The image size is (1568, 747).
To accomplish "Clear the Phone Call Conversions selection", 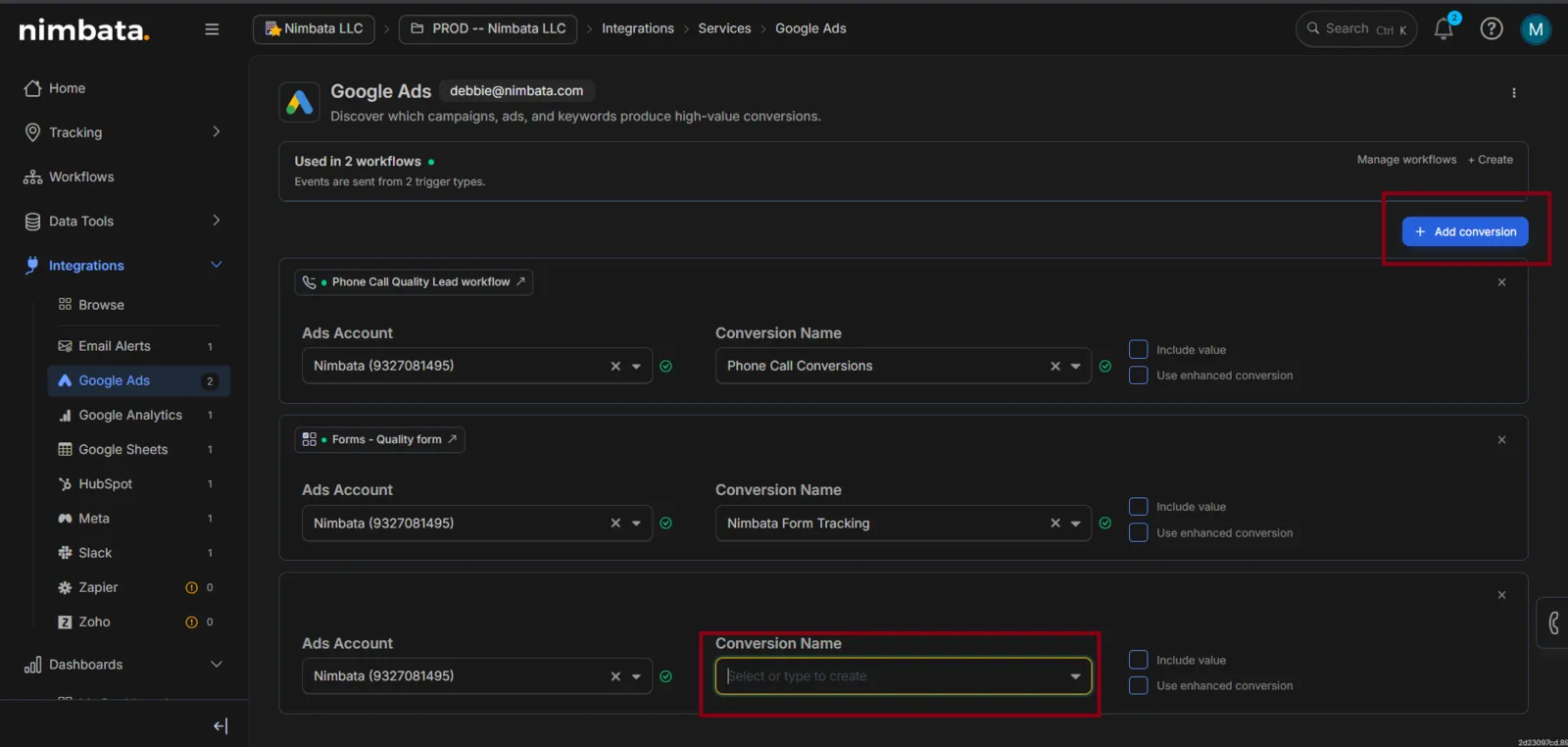I will [1055, 367].
